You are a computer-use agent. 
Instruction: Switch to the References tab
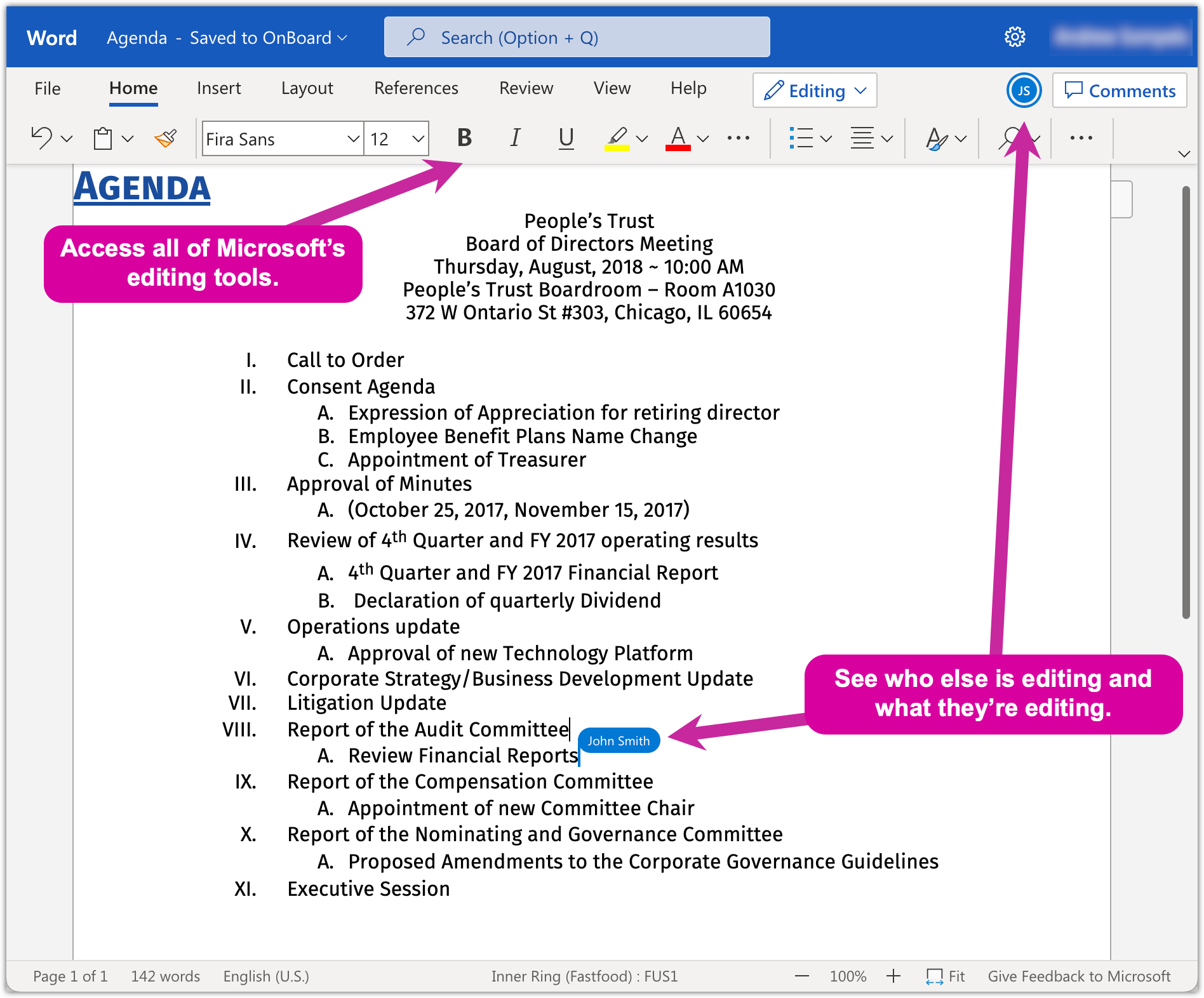point(416,88)
